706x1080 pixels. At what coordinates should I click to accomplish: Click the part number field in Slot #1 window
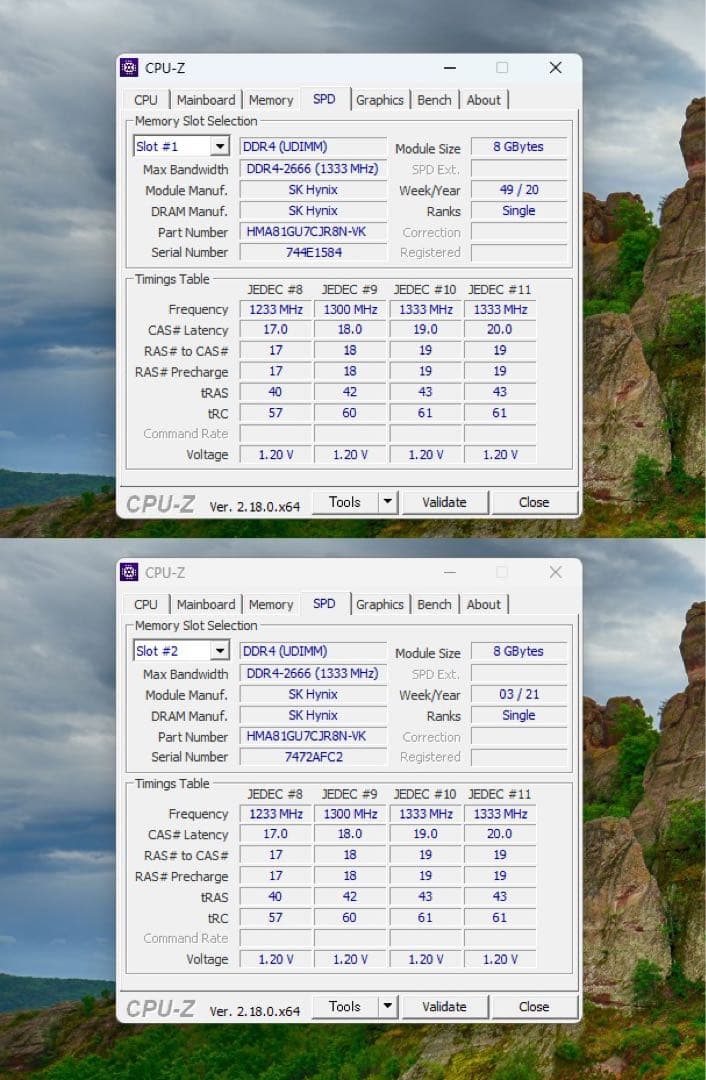tap(313, 231)
